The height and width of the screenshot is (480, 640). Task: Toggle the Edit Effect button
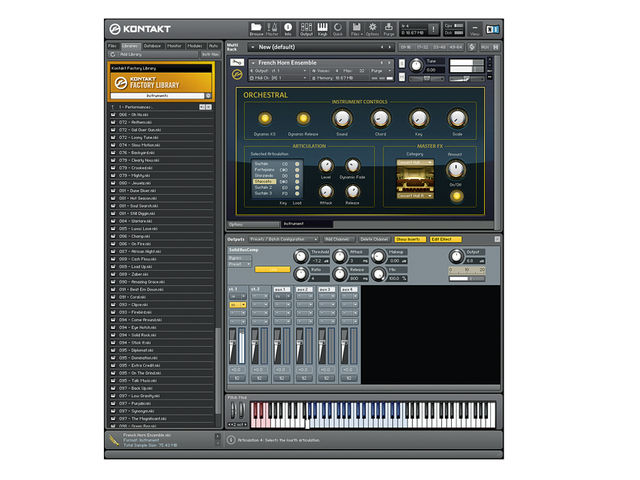[445, 239]
